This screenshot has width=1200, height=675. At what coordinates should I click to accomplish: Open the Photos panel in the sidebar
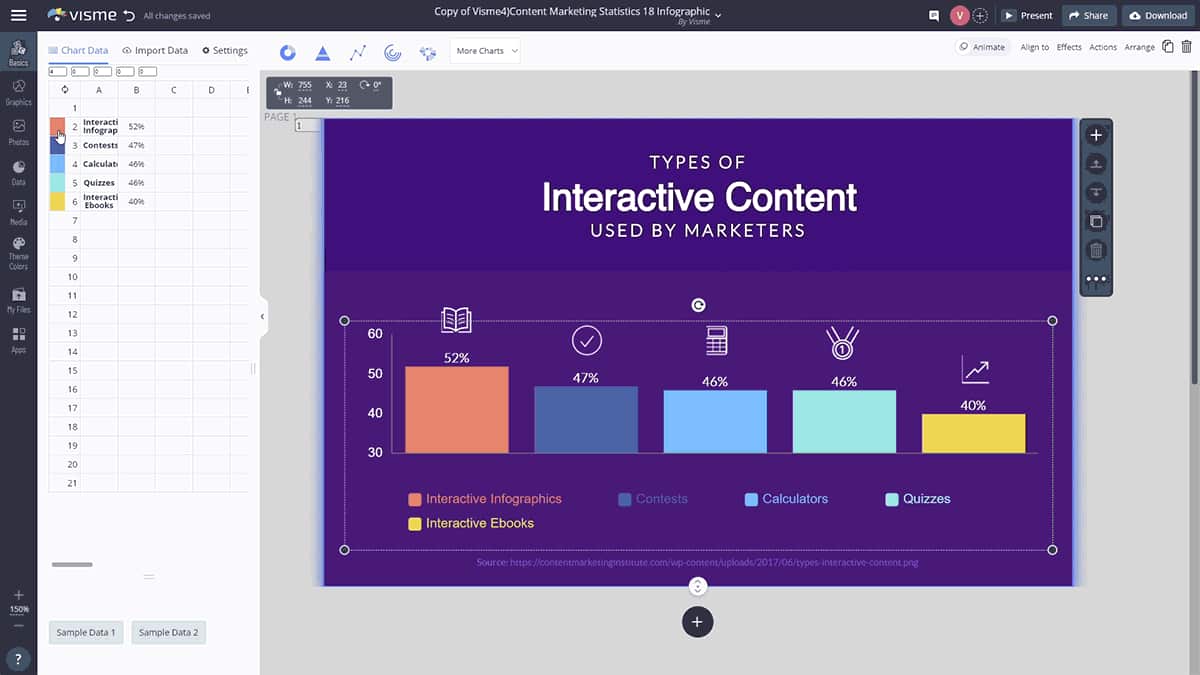click(x=17, y=131)
